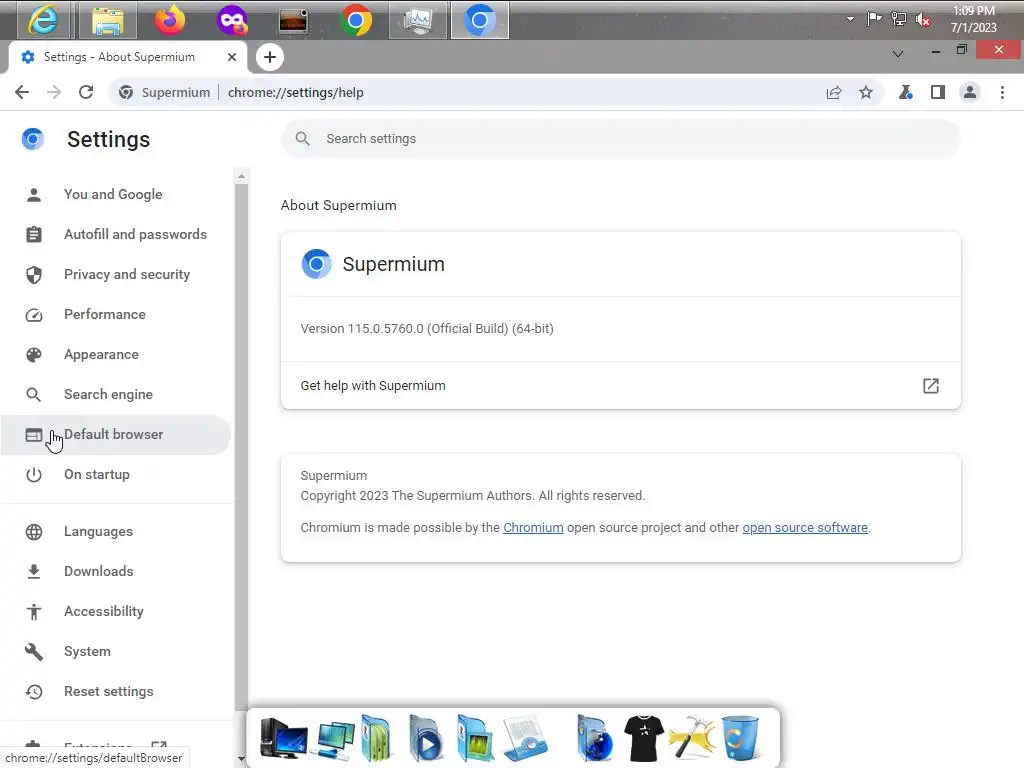Follow the open source software link
This screenshot has width=1024, height=768.
click(805, 528)
